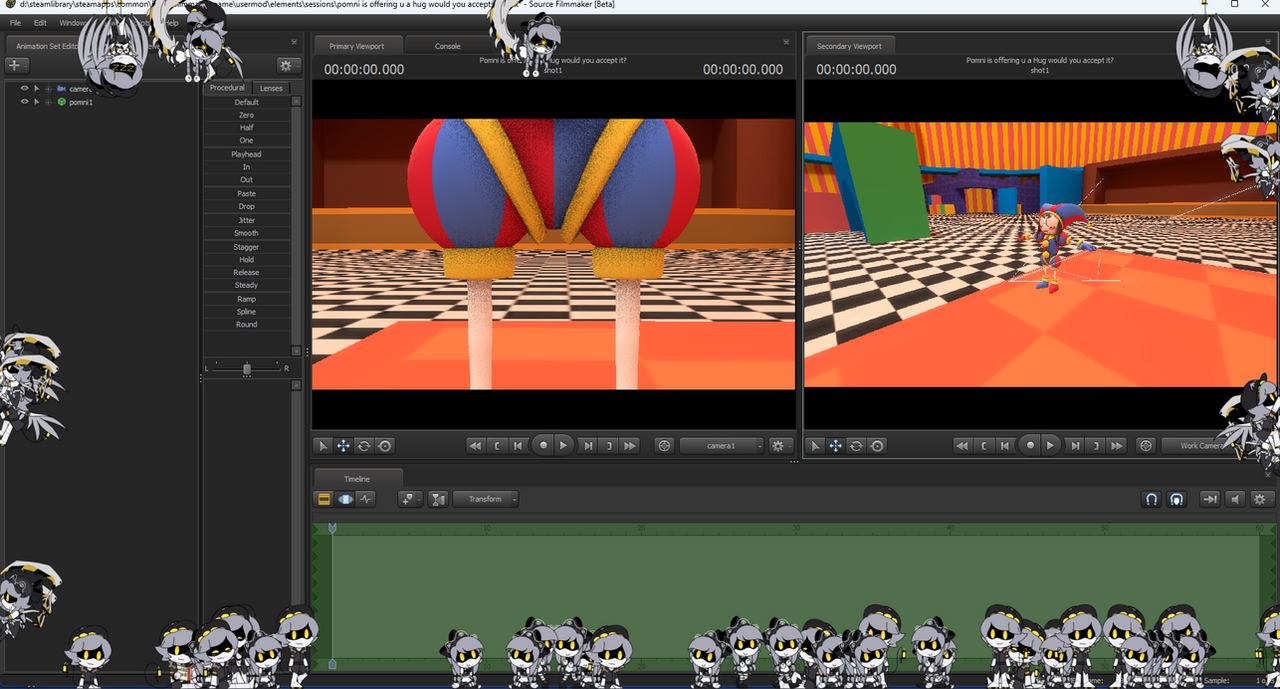The width and height of the screenshot is (1280, 689).
Task: Toggle the timeline audio mute speaker
Action: click(x=1236, y=499)
